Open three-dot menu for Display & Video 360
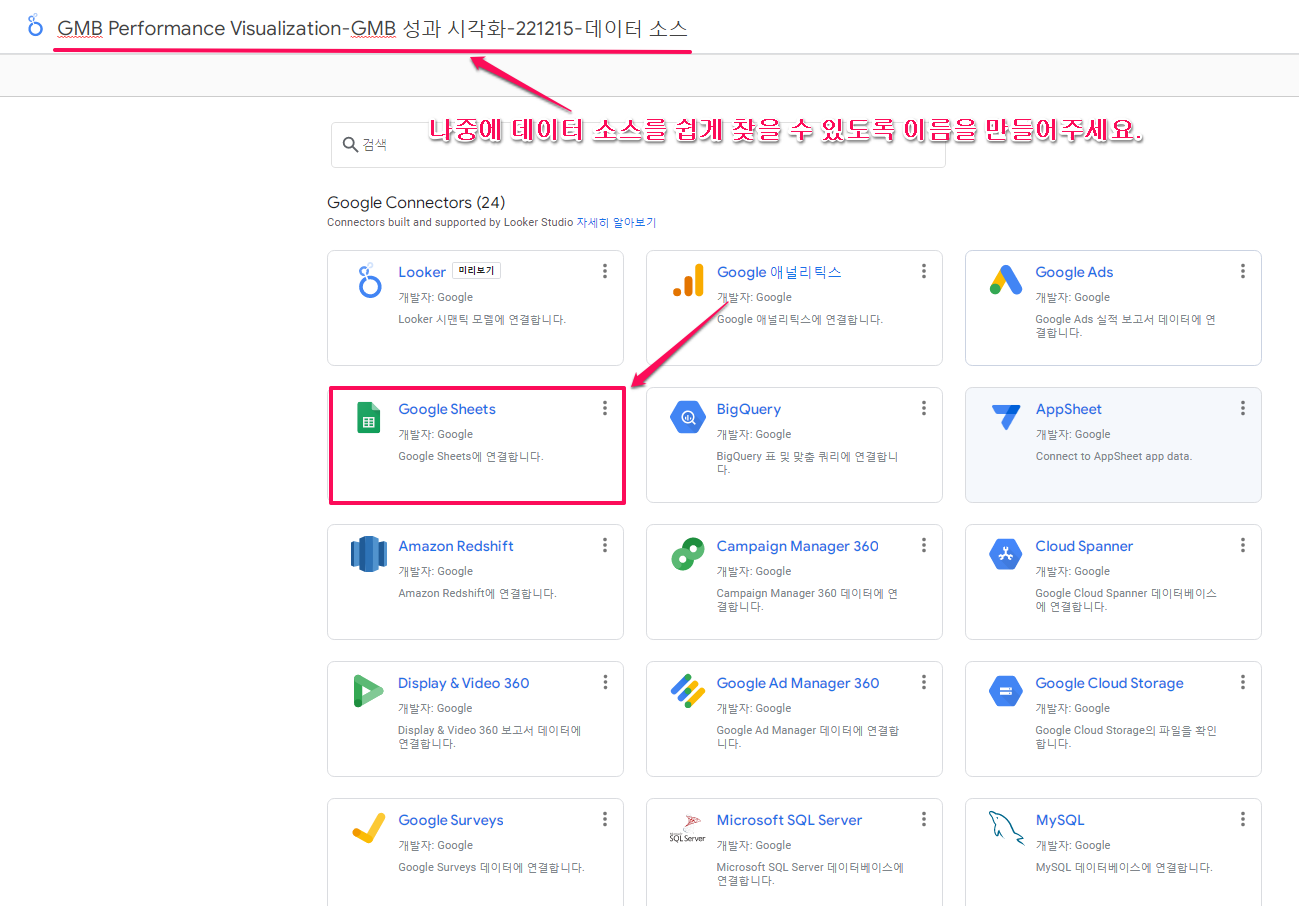The width and height of the screenshot is (1299, 906). pyautogui.click(x=605, y=682)
